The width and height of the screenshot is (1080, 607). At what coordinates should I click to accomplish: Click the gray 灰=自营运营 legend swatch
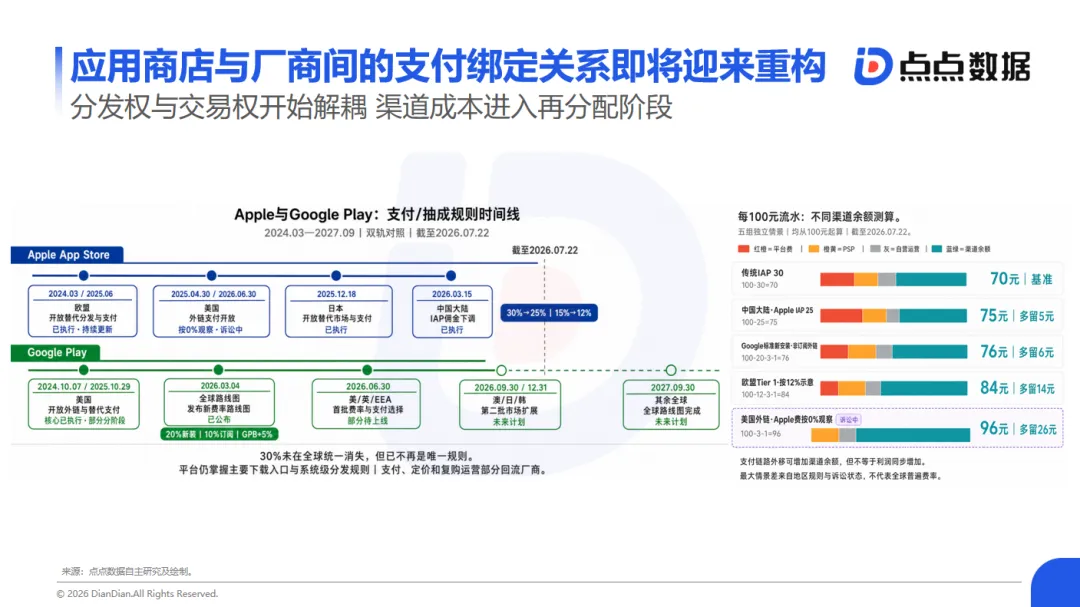(x=875, y=249)
